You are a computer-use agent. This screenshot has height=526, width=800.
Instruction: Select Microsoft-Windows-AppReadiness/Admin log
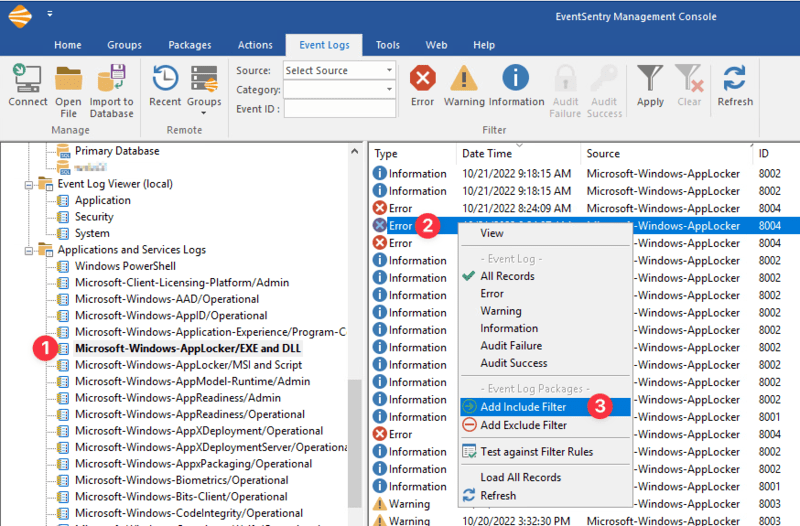click(x=178, y=398)
